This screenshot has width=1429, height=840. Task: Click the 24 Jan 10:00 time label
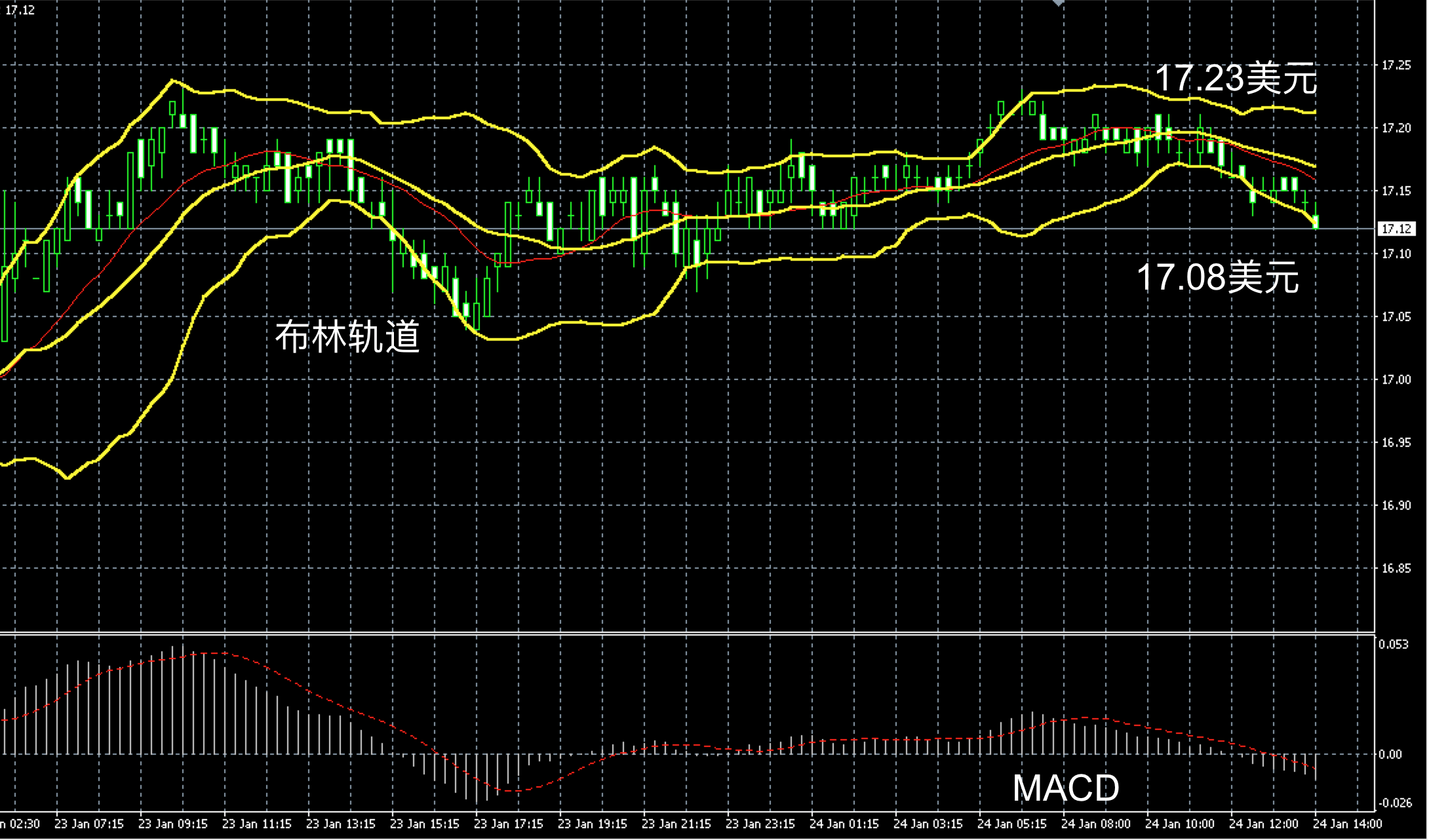(x=1179, y=824)
